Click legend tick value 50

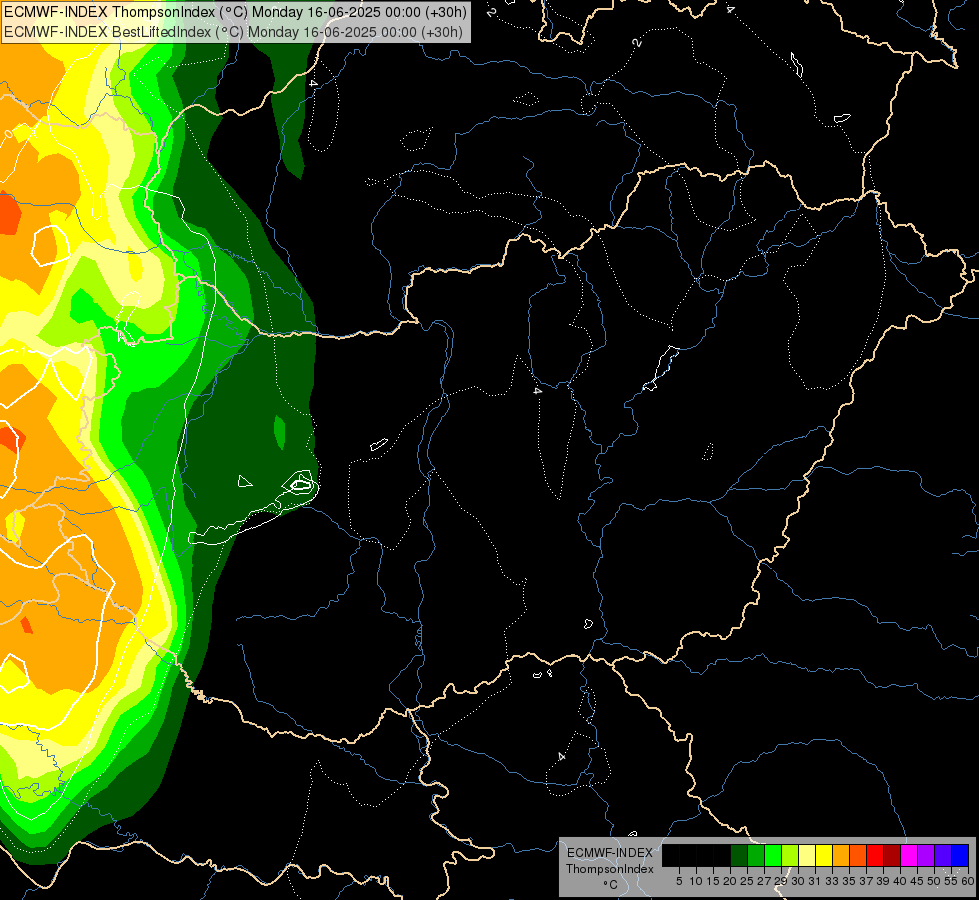click(x=934, y=881)
